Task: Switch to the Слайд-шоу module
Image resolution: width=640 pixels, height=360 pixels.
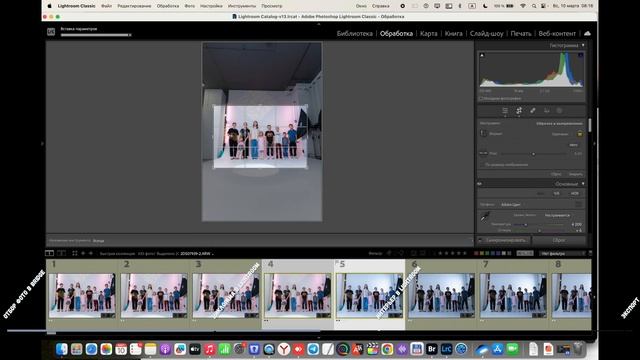Action: point(487,33)
